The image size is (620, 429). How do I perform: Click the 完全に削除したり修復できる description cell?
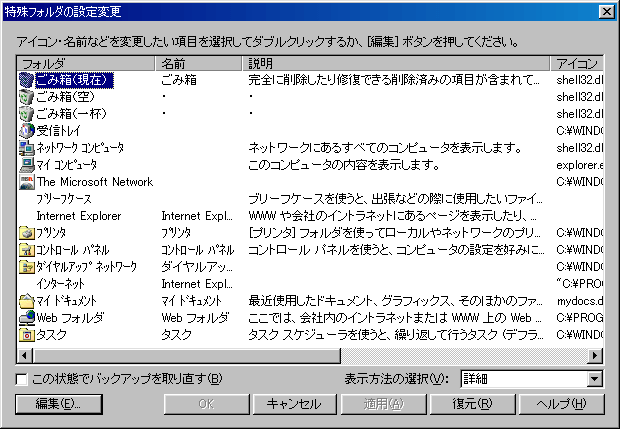(394, 80)
